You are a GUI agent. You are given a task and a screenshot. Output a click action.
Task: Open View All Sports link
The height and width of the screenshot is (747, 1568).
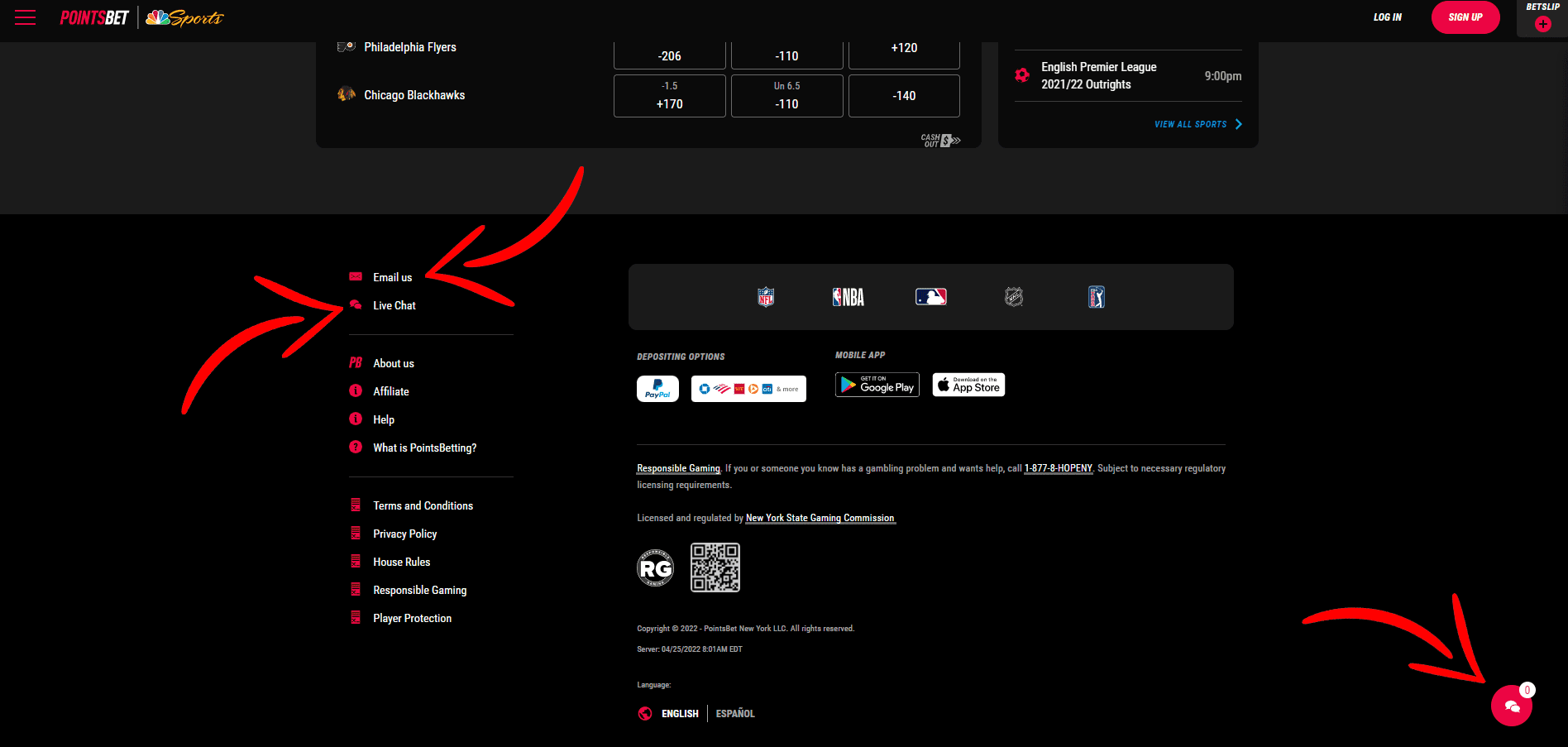coord(1191,124)
